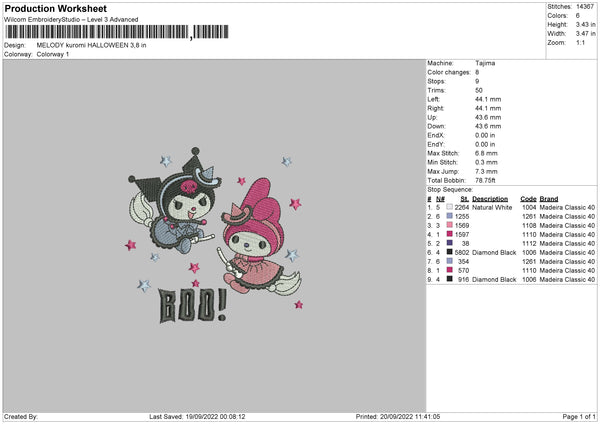The image size is (600, 424).
Task: Click the Max Jump value 7.3 mm
Action: coord(486,171)
